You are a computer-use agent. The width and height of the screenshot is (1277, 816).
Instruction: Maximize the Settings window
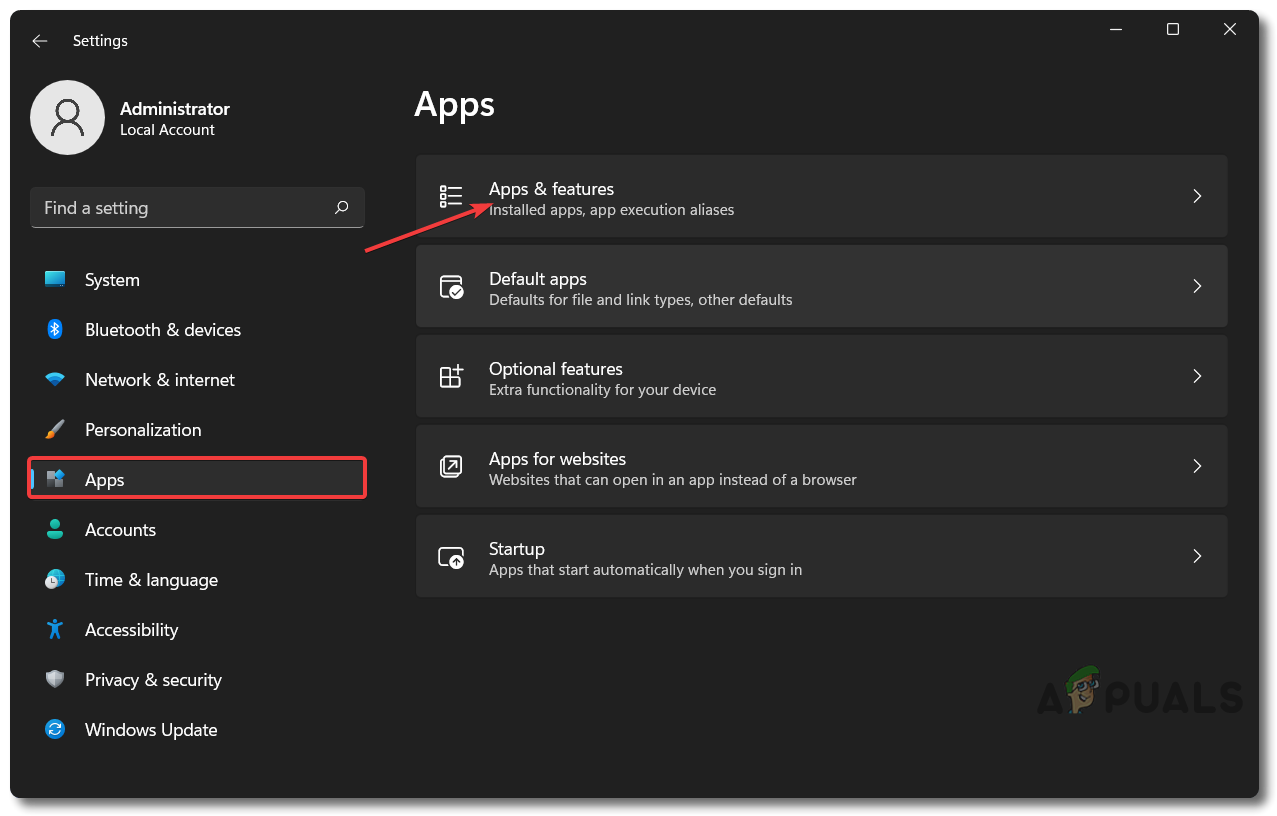[1173, 30]
